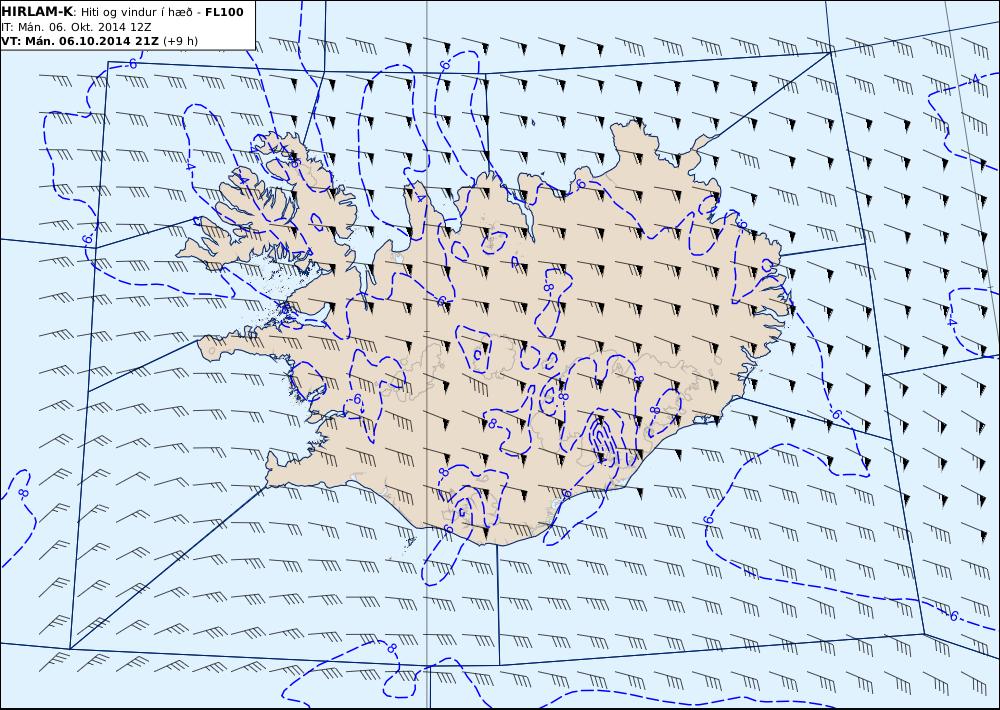Click the FL100 flight level label
Image resolution: width=1000 pixels, height=710 pixels.
[x=224, y=12]
